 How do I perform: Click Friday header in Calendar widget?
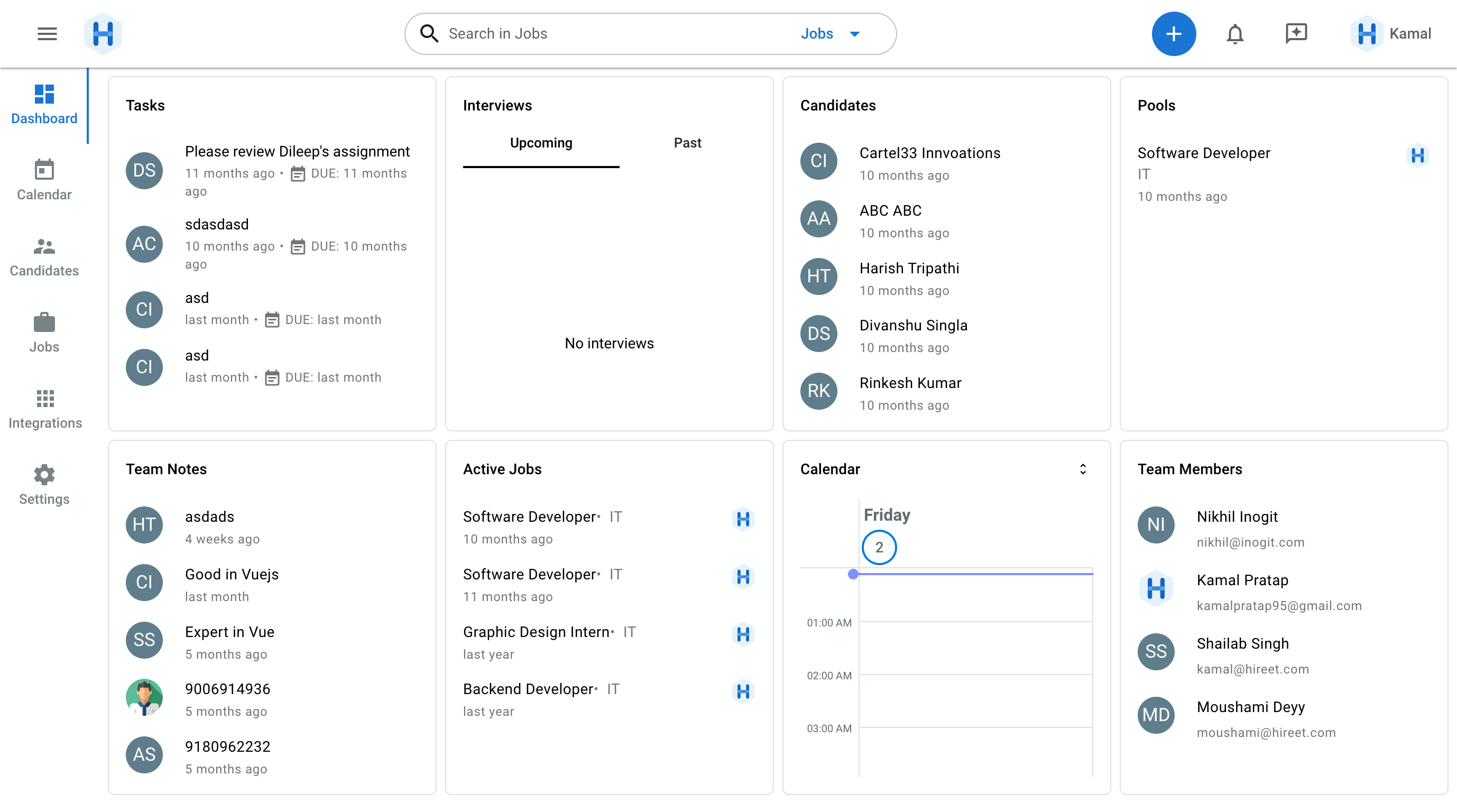click(886, 515)
